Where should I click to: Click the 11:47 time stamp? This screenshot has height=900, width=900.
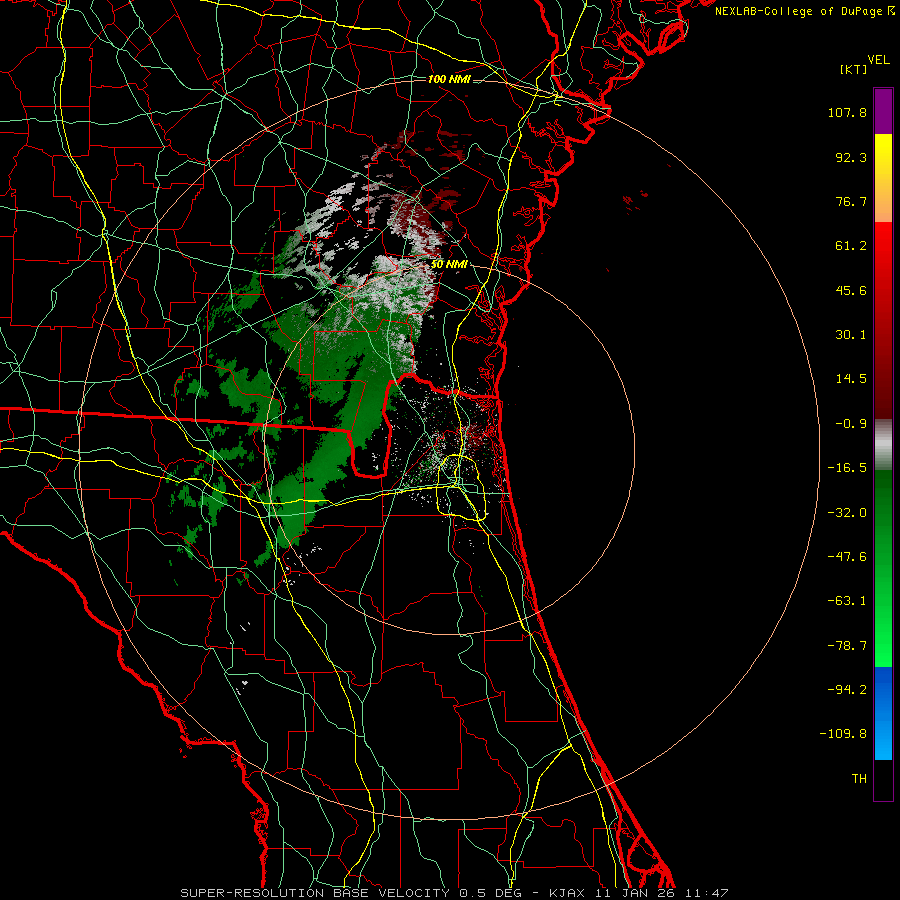point(707,893)
